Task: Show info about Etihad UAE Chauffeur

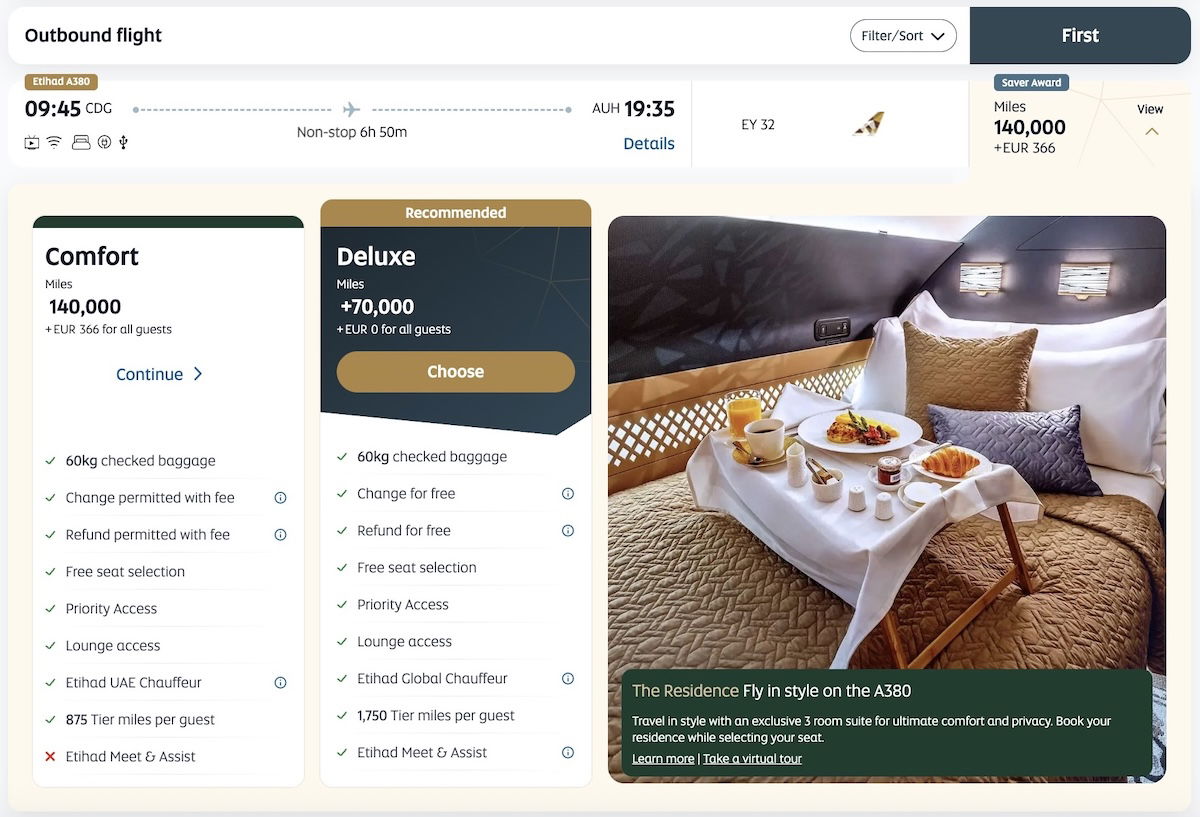Action: pos(280,683)
